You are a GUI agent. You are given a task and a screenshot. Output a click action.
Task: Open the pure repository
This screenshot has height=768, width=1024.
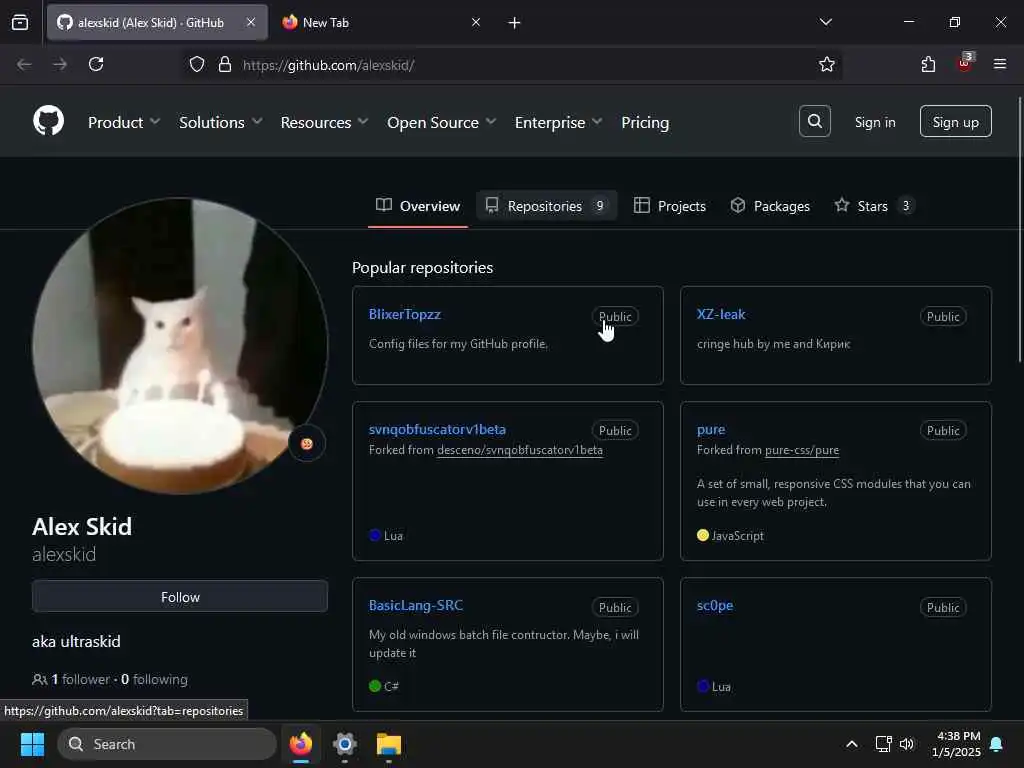(711, 429)
